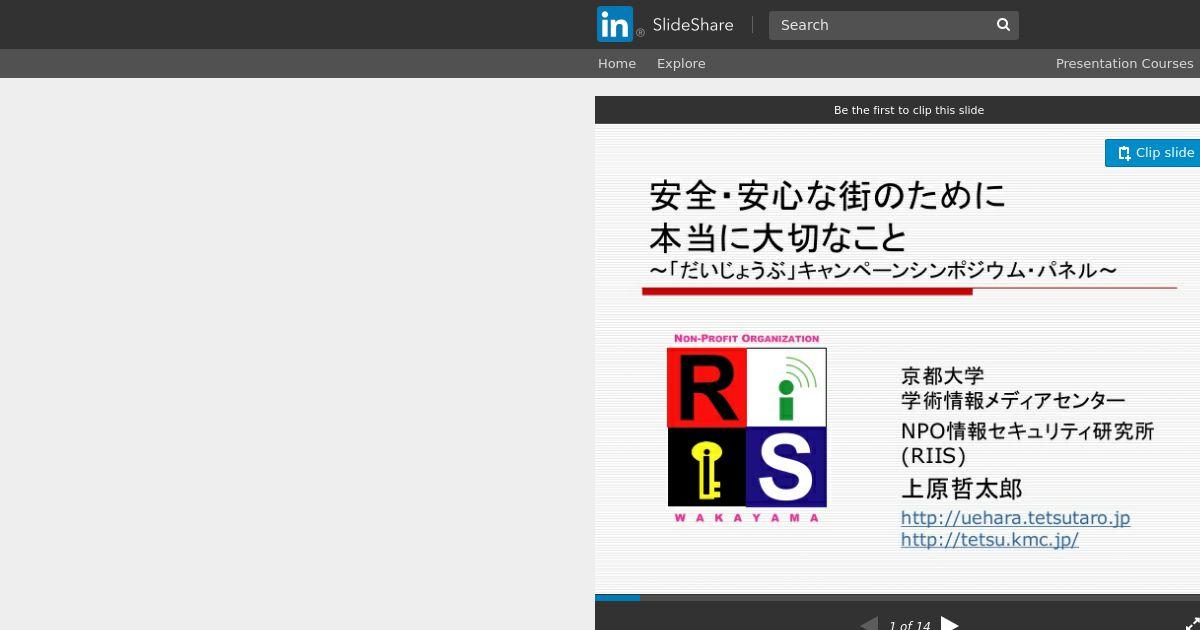Go to the previous slide arrow

point(869,625)
